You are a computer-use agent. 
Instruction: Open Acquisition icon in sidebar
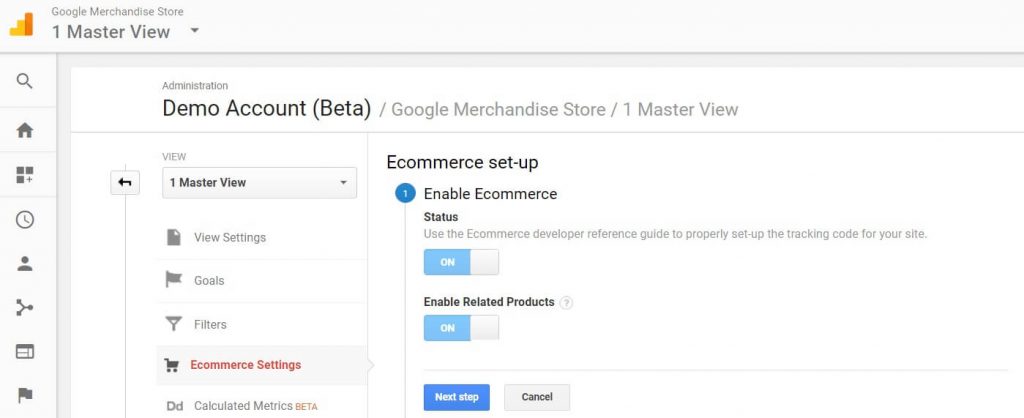click(x=24, y=308)
